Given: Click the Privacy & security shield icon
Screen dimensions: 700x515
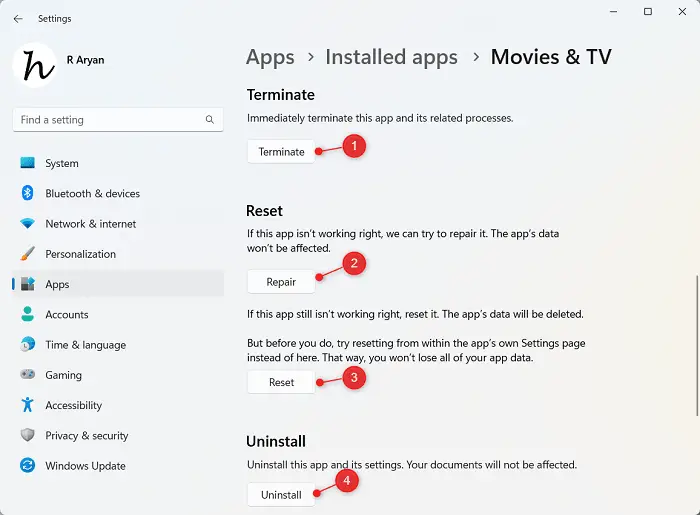Looking at the screenshot, I should click(27, 435).
